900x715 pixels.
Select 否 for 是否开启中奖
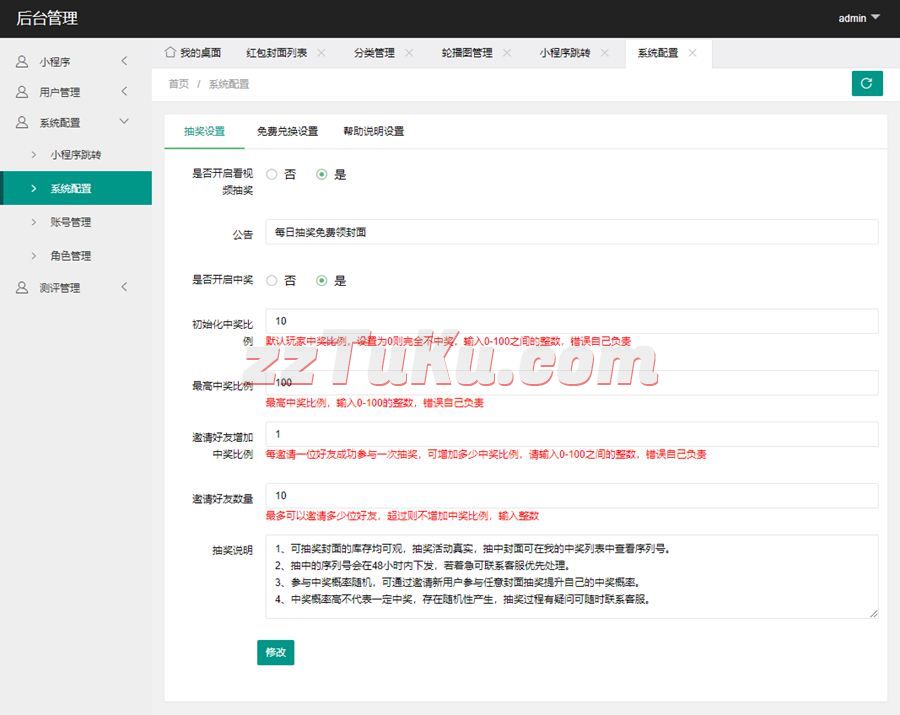272,281
